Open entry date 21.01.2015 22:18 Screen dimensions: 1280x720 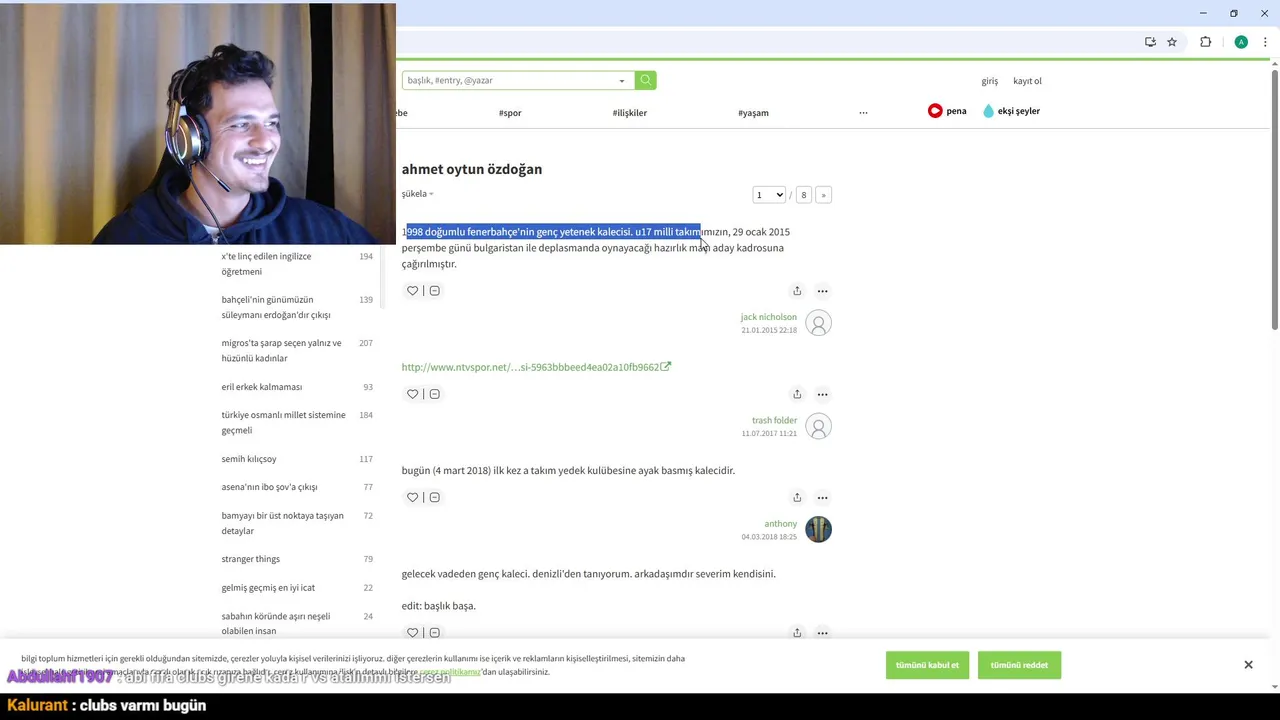point(769,330)
